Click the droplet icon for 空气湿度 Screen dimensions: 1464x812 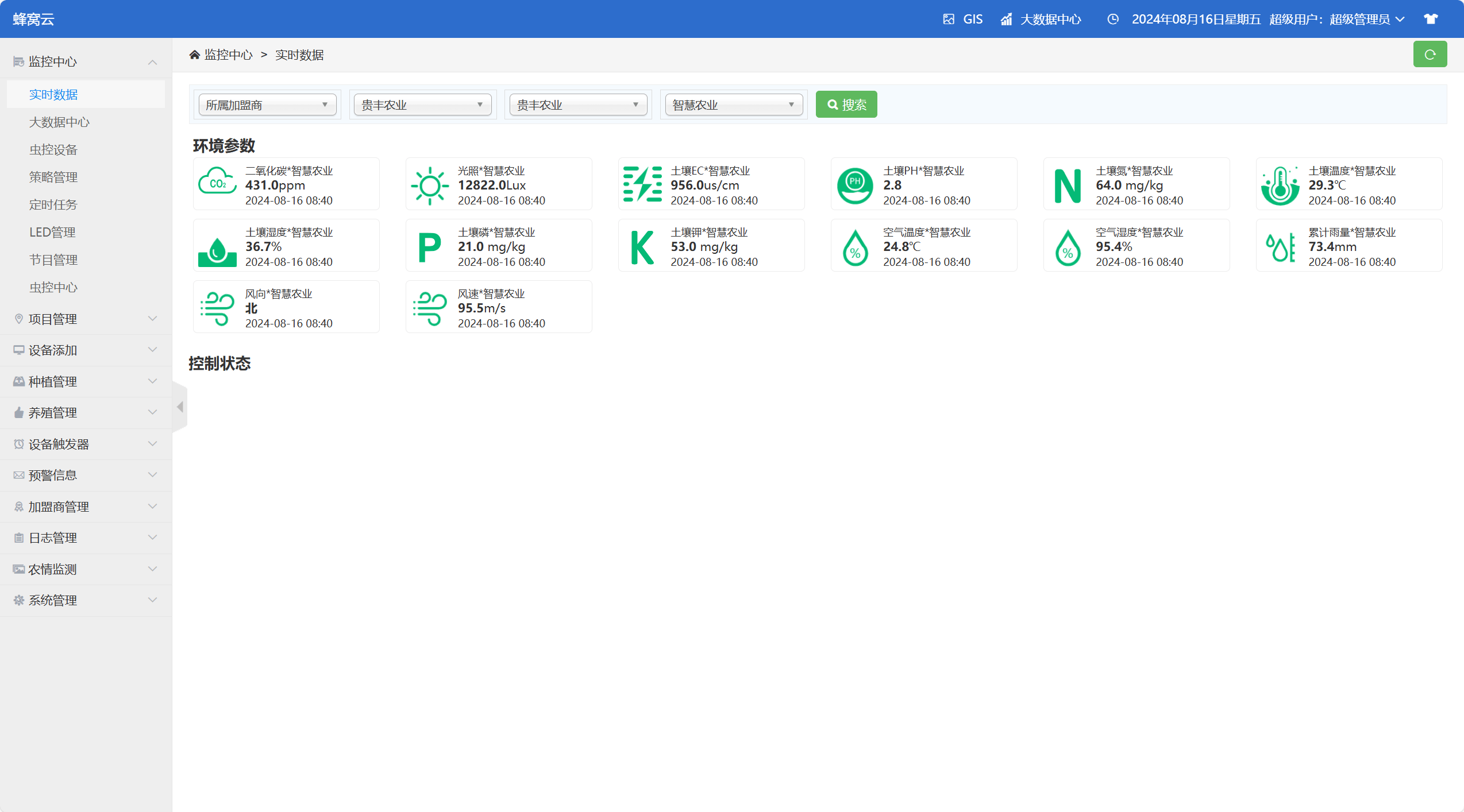tap(1068, 248)
